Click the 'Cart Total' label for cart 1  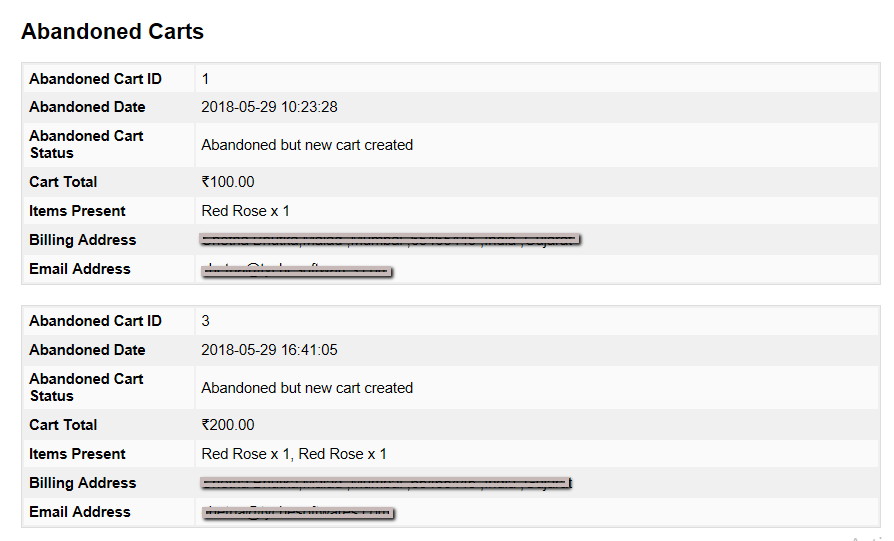(x=63, y=182)
